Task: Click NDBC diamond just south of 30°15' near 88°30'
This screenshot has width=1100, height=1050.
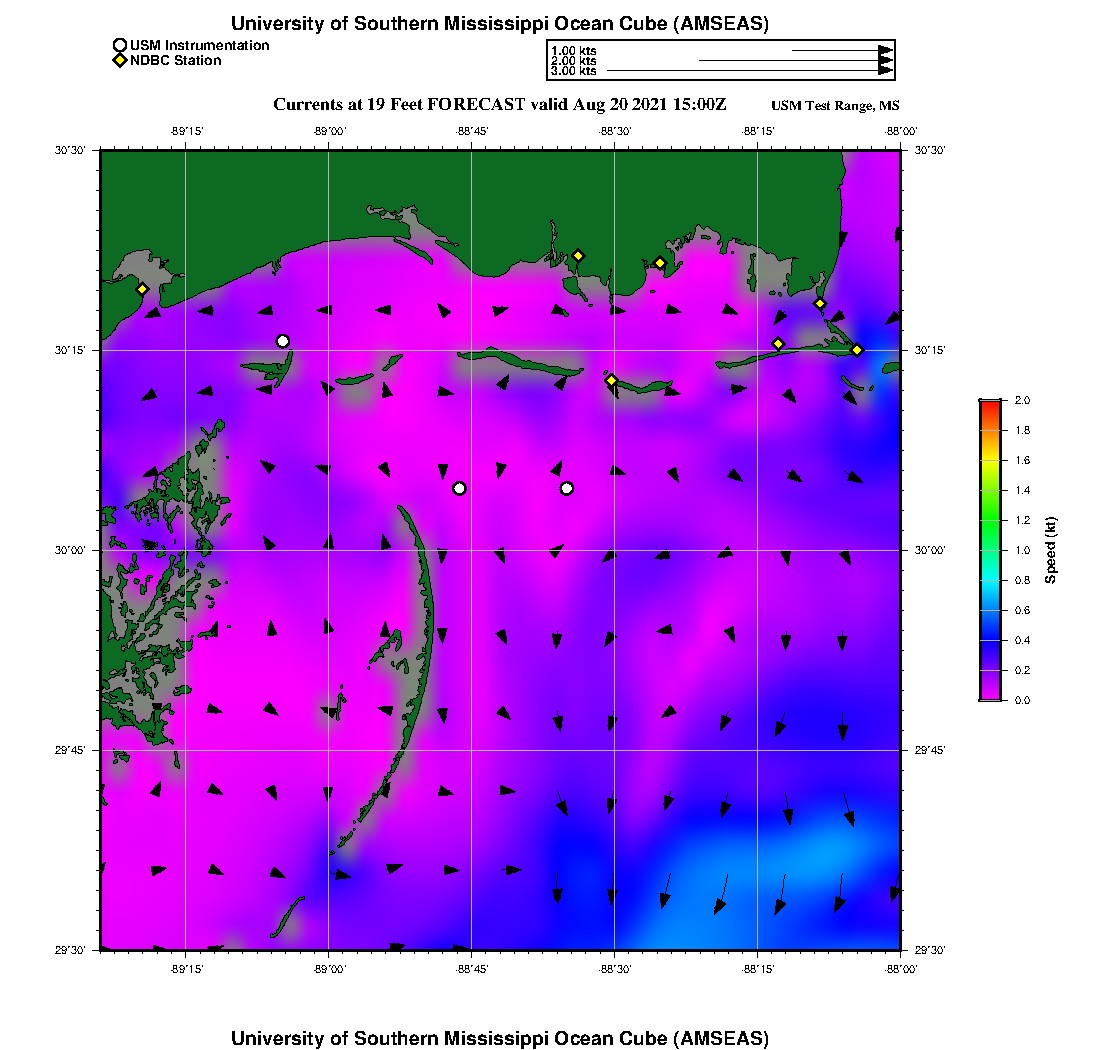Action: (x=611, y=380)
